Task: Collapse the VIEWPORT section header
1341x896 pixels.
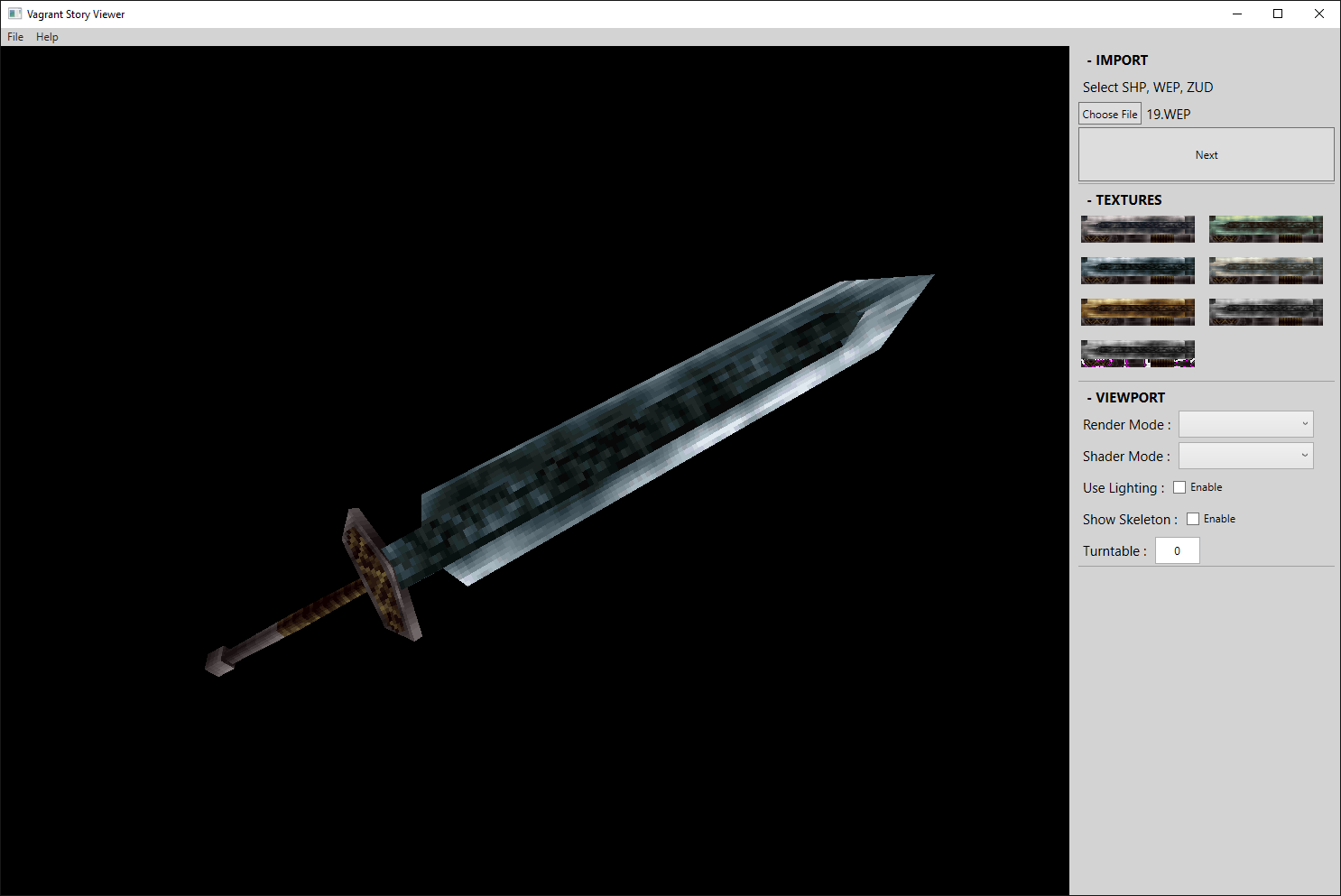Action: click(1126, 398)
